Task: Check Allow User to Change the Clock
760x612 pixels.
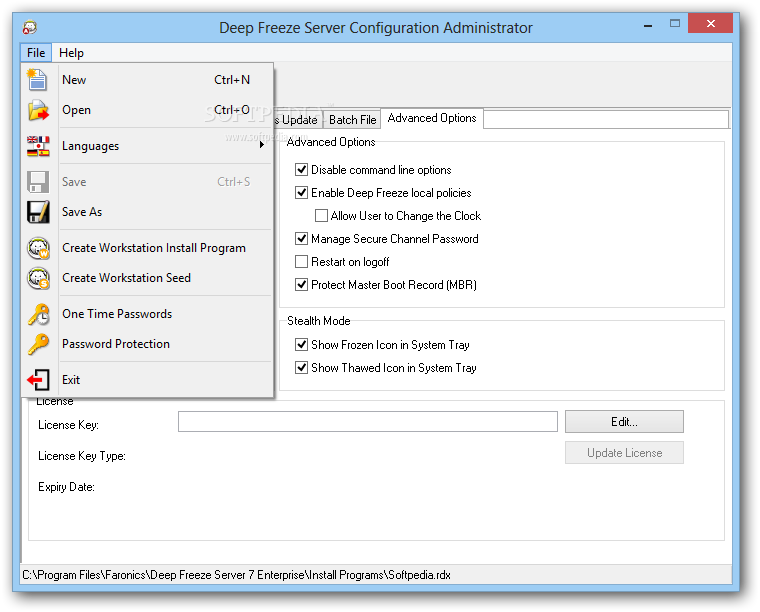Action: click(321, 216)
